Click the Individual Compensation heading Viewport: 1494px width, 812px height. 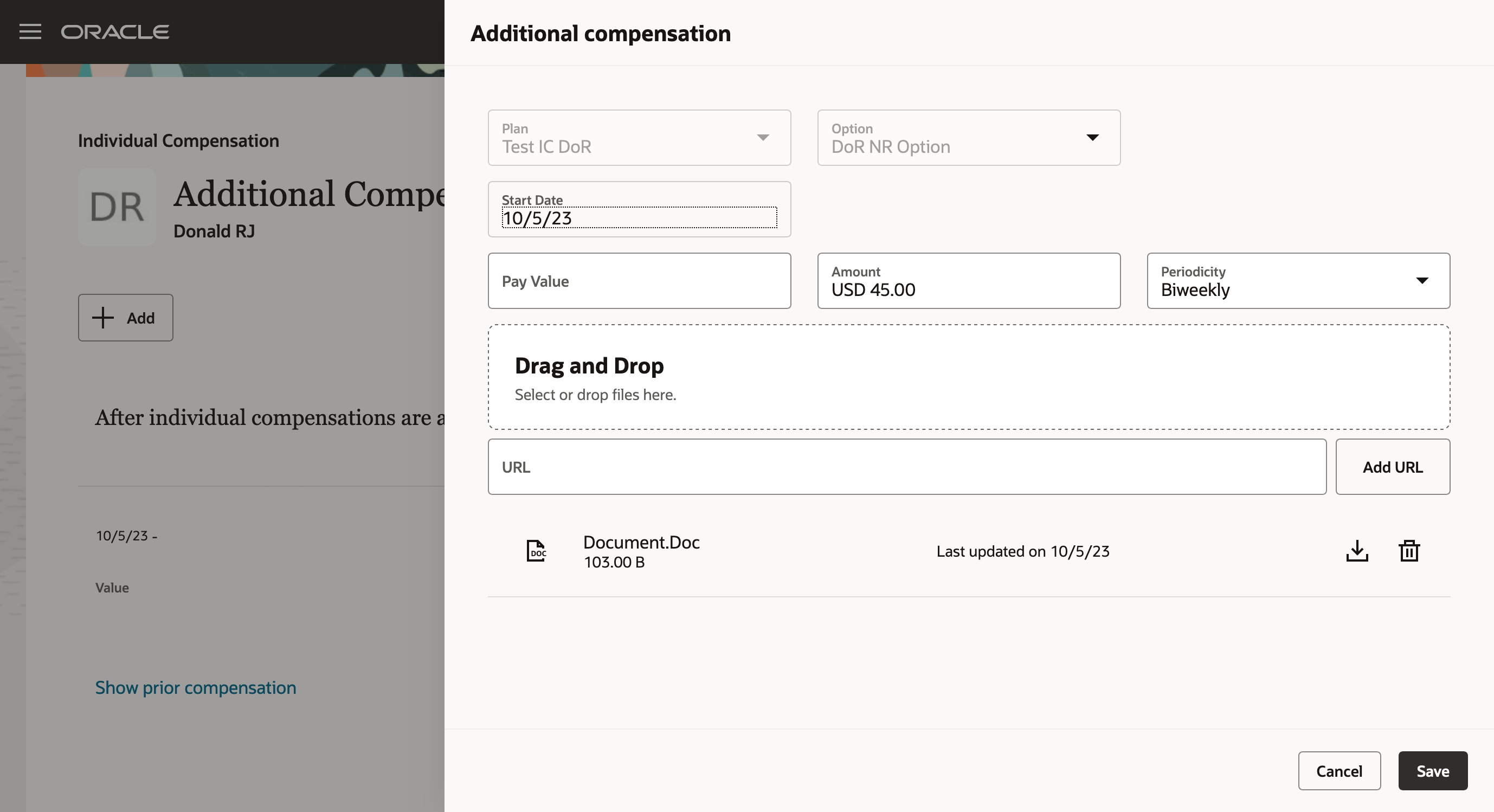point(178,140)
